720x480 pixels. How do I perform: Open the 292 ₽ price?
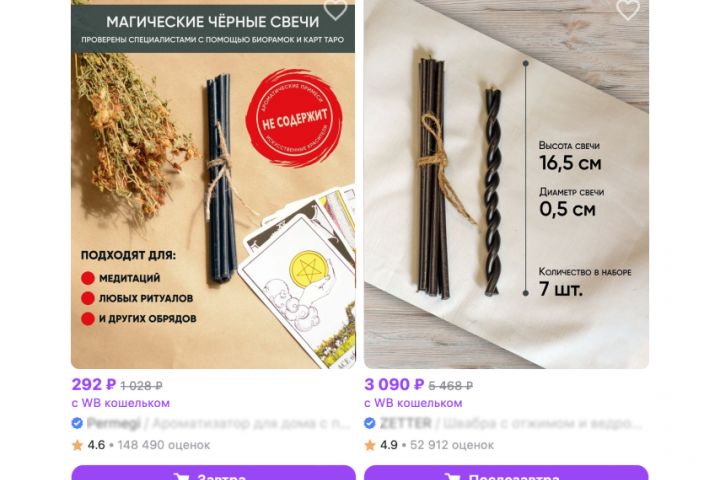tap(94, 384)
